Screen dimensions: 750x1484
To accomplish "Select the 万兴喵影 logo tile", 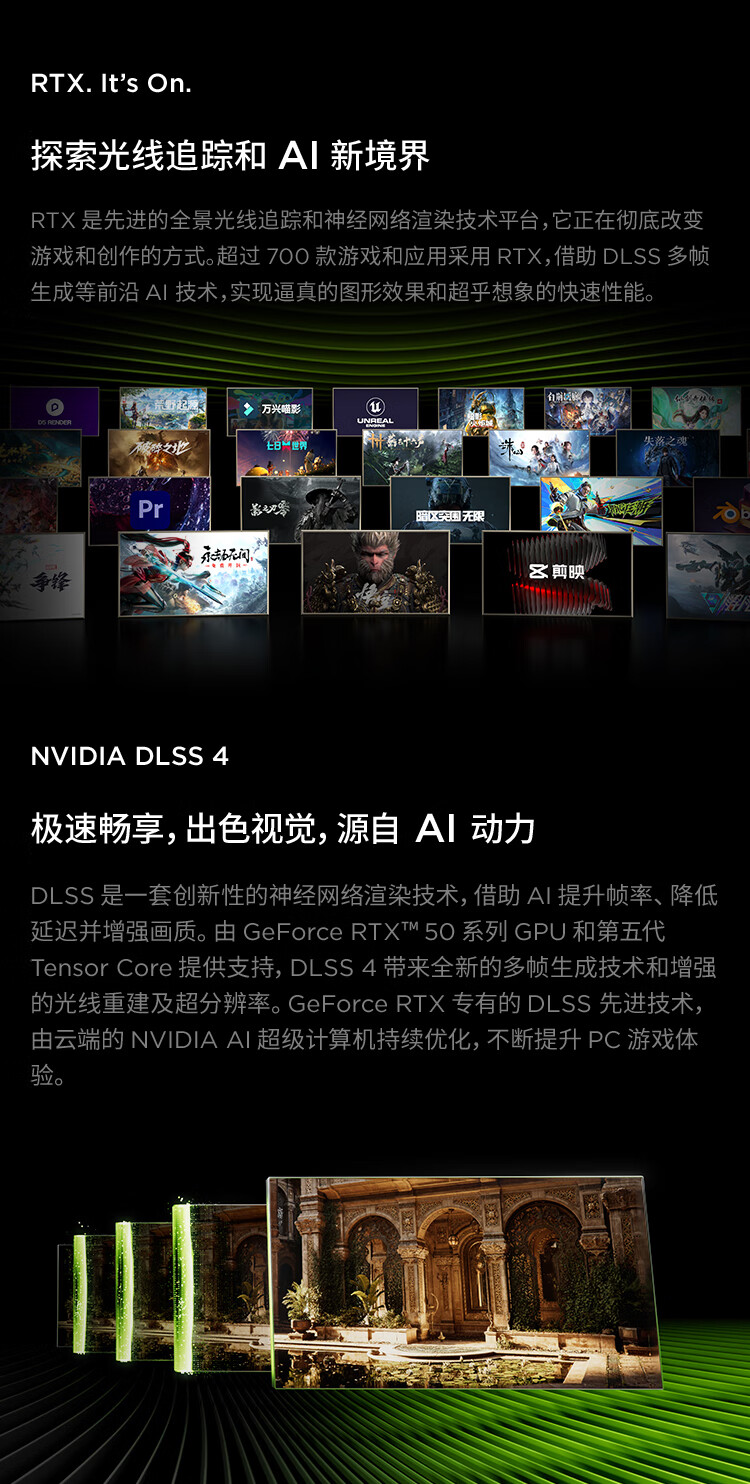I will (270, 410).
